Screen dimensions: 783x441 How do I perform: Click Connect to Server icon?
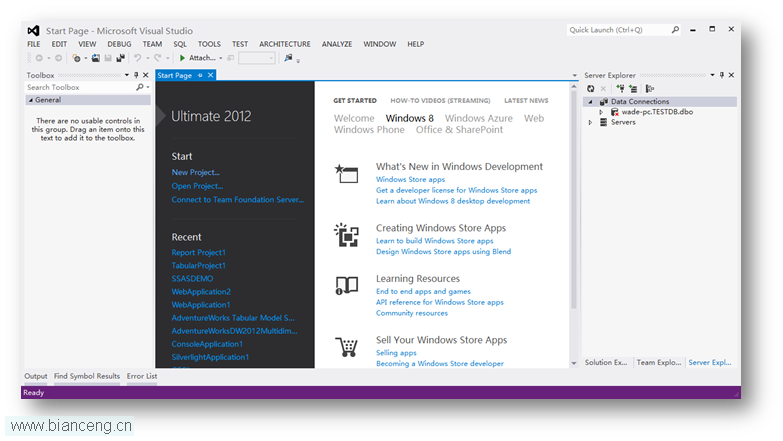click(633, 88)
